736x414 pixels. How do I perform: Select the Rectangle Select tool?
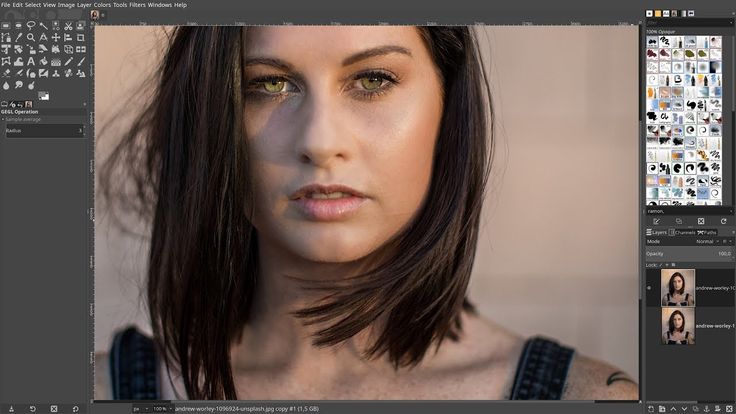click(6, 26)
